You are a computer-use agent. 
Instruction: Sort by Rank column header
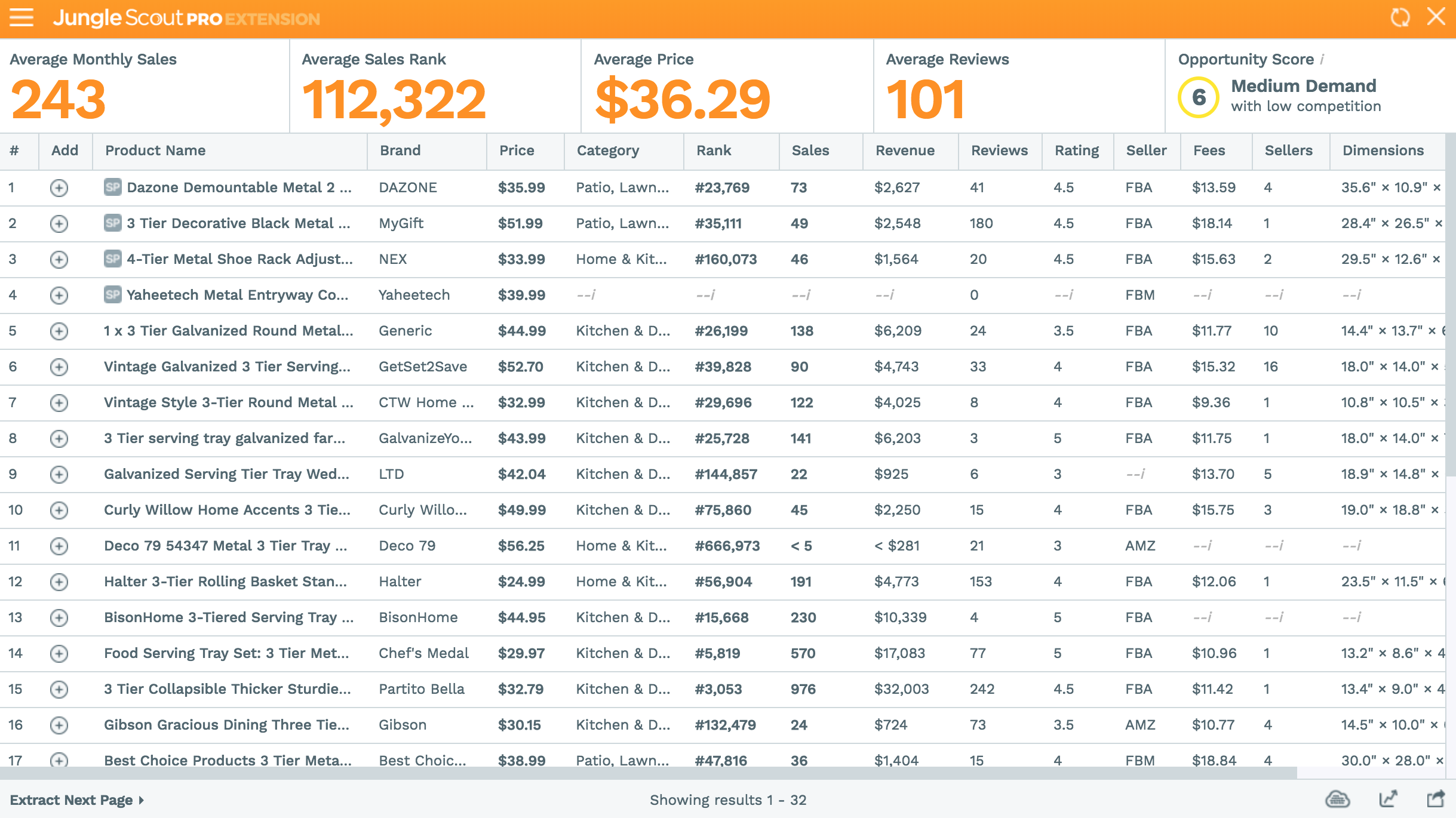714,150
